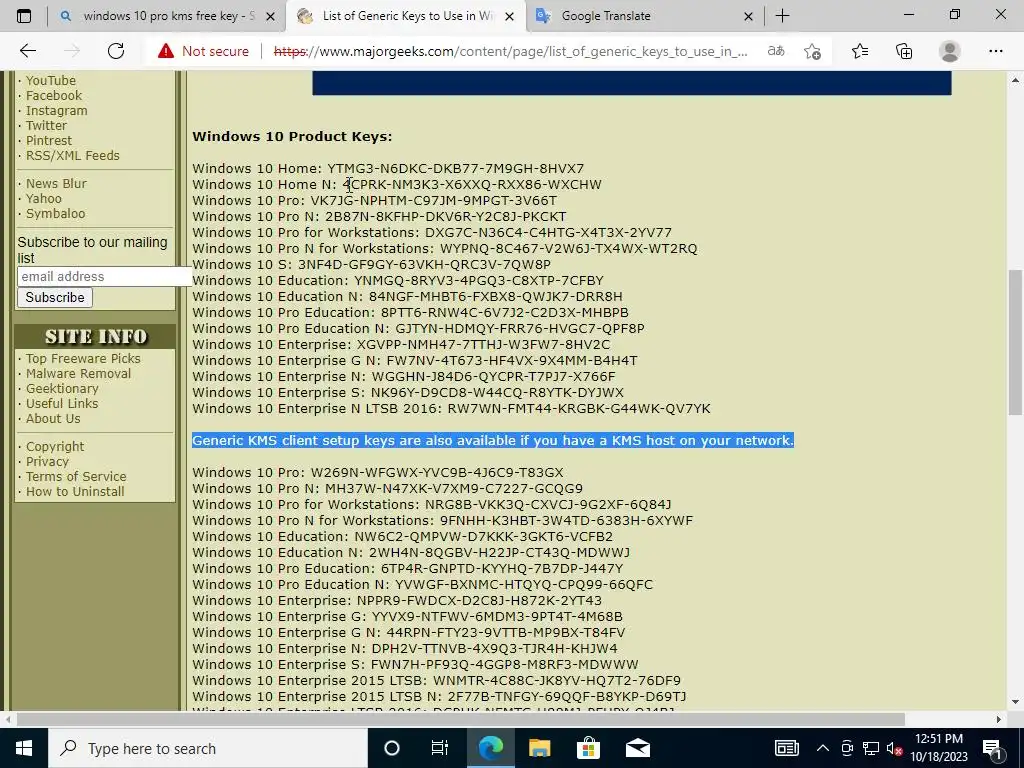Screen dimensions: 1024x768
Task: Click the Windows 10 Pro key VK7JG-NPHTM line
Action: pyautogui.click(x=374, y=200)
